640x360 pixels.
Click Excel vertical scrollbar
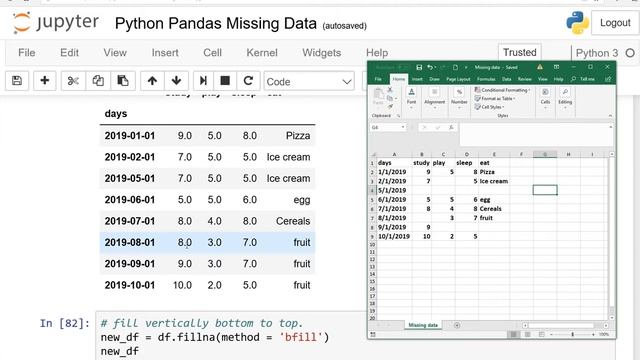click(x=611, y=236)
